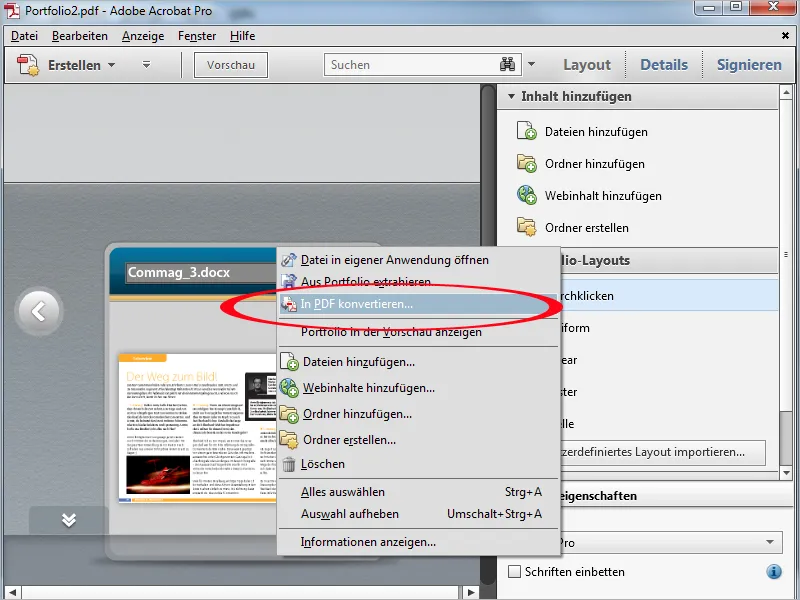Choose In PDF konvertieren in context menu

(418, 304)
